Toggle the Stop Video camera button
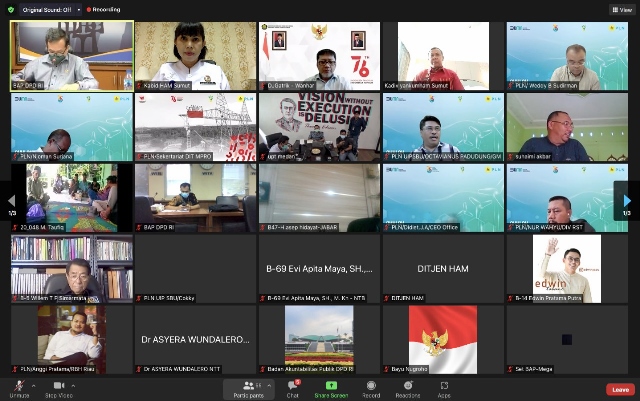 tap(57, 387)
